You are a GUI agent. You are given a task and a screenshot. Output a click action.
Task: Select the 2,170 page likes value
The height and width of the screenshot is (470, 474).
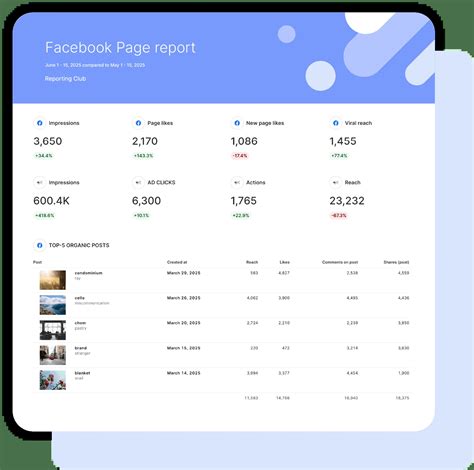pyautogui.click(x=145, y=141)
